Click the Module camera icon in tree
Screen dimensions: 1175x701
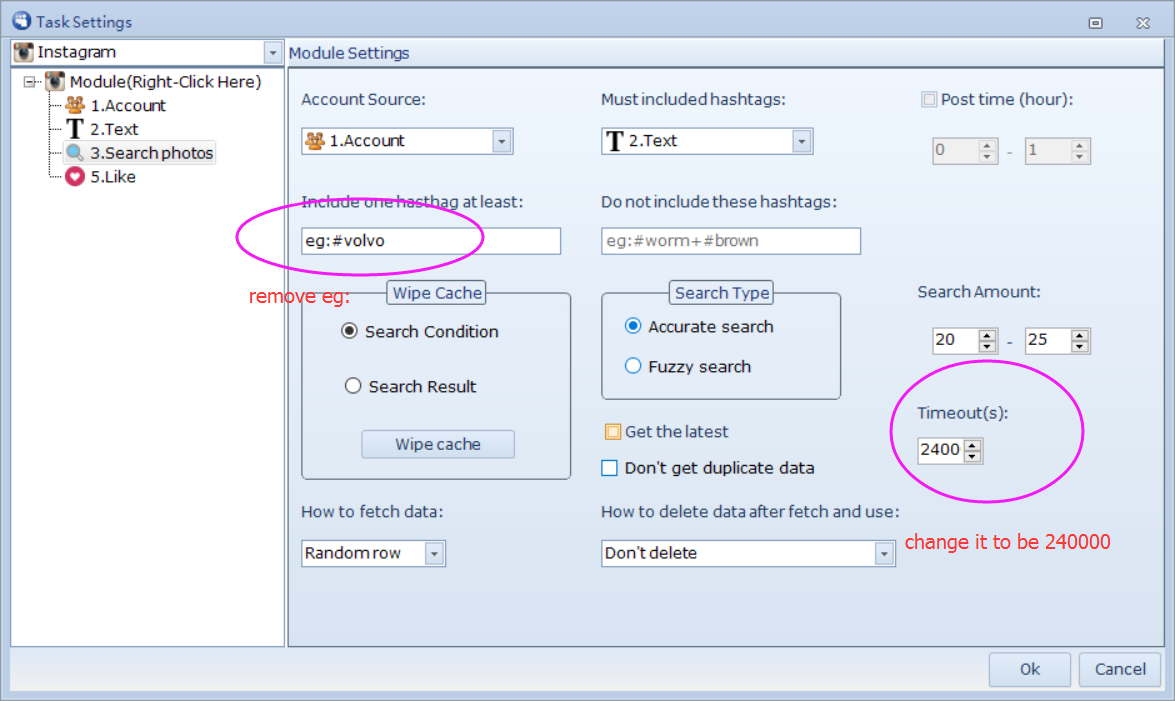pos(55,81)
